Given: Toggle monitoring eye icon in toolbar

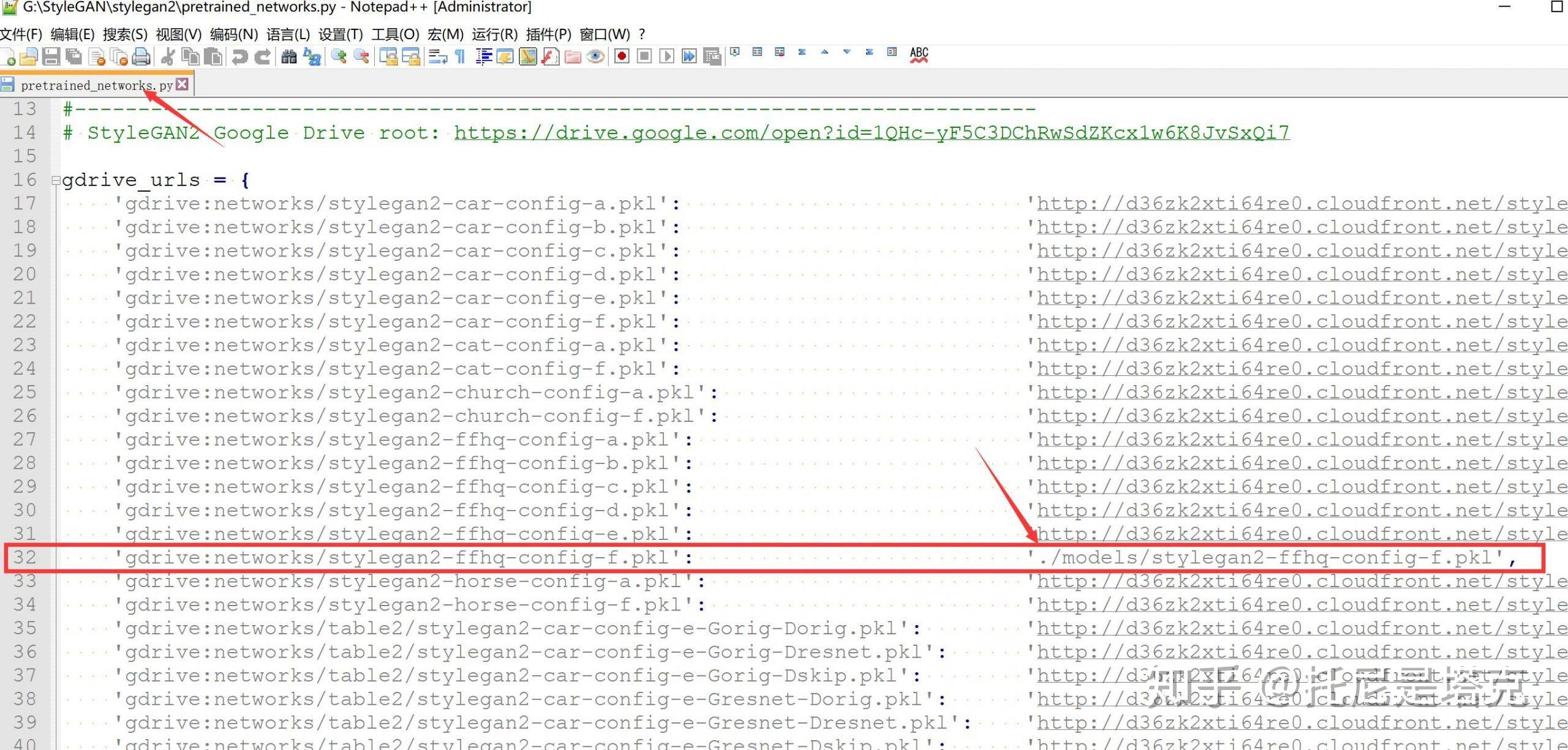Looking at the screenshot, I should pyautogui.click(x=595, y=57).
